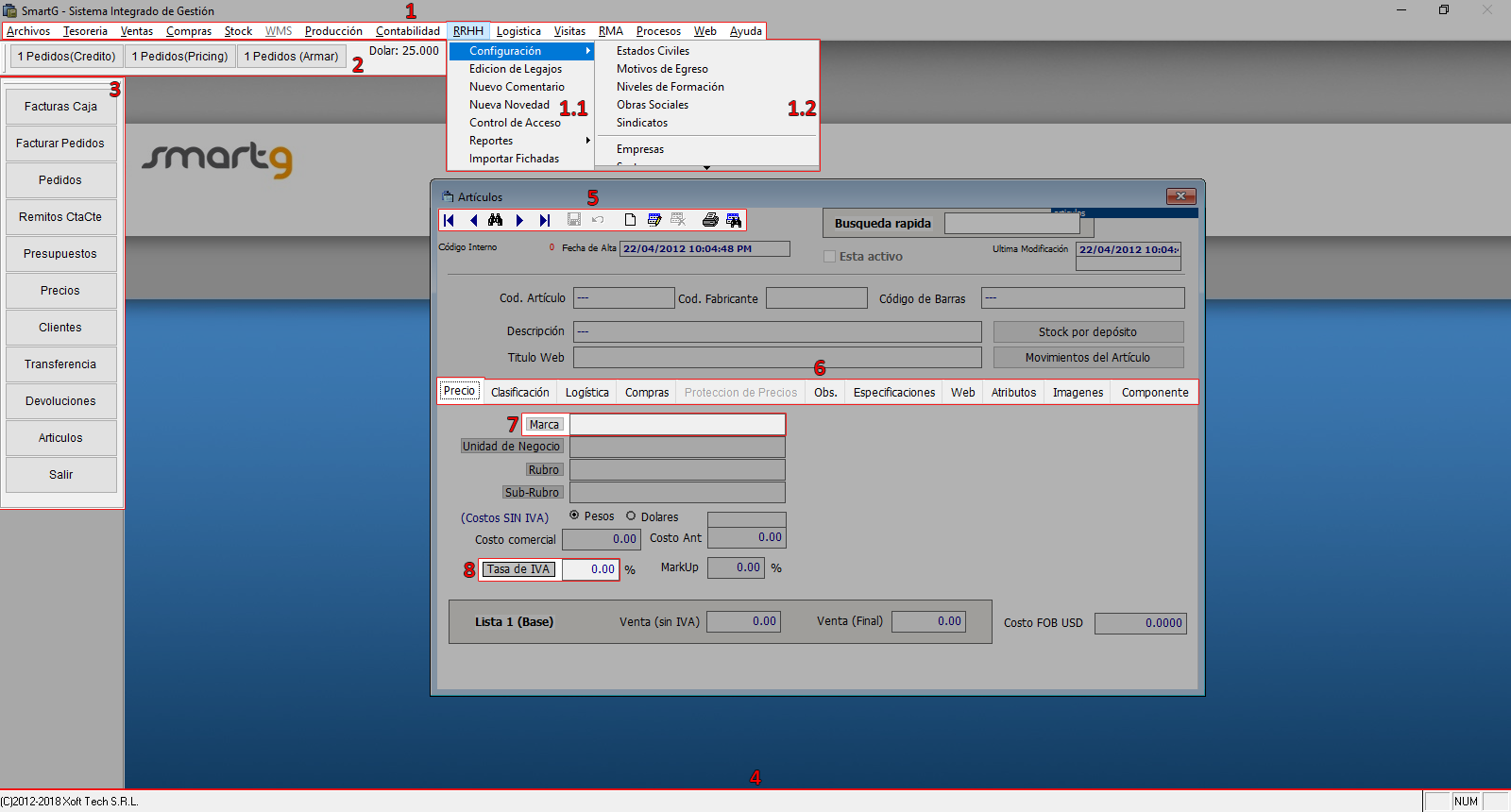Go to previous record arrow icon

click(x=473, y=220)
